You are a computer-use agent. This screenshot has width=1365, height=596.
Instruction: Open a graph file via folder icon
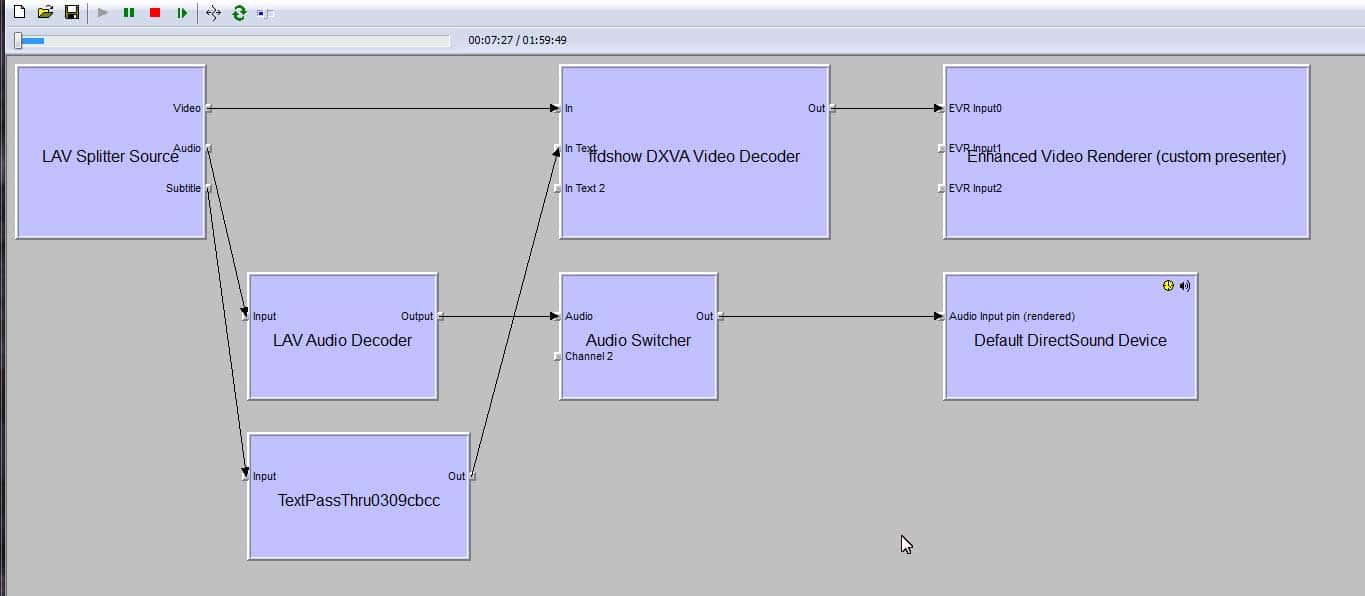pos(45,13)
